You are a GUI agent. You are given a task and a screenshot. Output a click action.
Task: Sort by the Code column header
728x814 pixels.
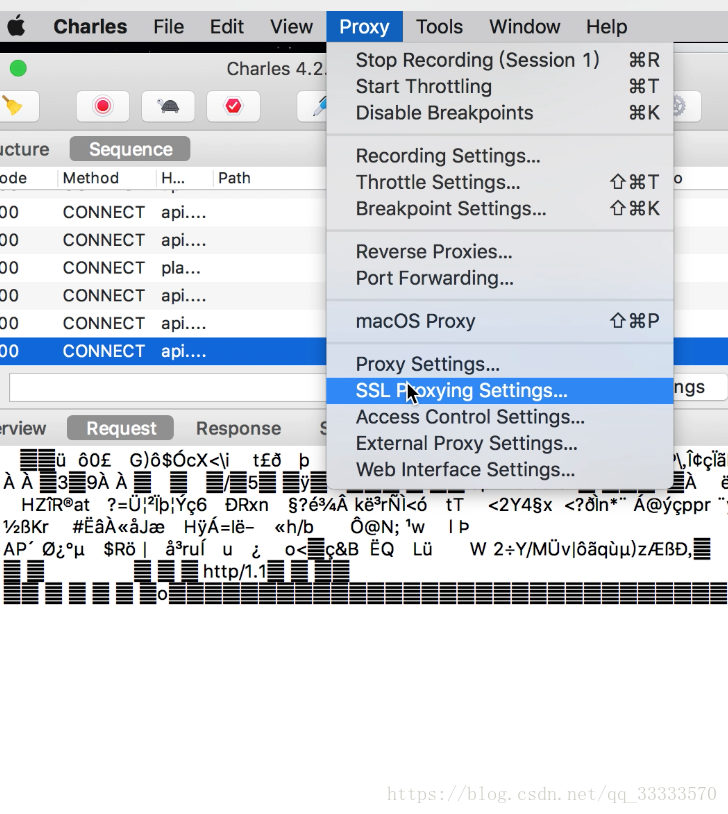tap(28, 178)
